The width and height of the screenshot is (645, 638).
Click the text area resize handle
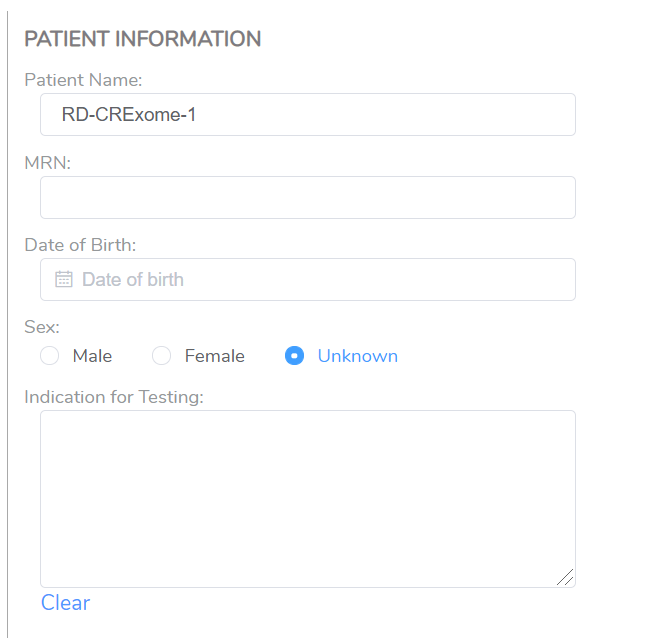tap(565, 577)
